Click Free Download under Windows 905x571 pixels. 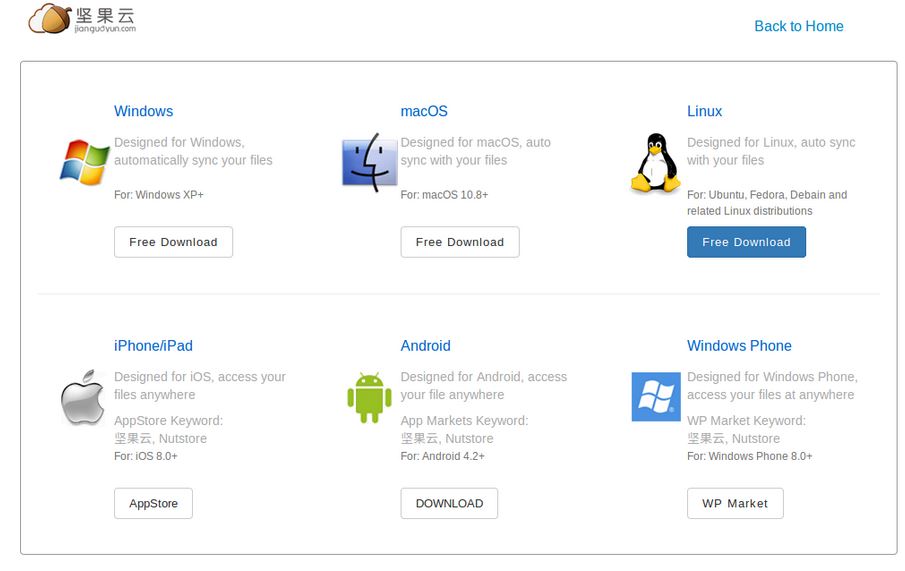pos(173,242)
